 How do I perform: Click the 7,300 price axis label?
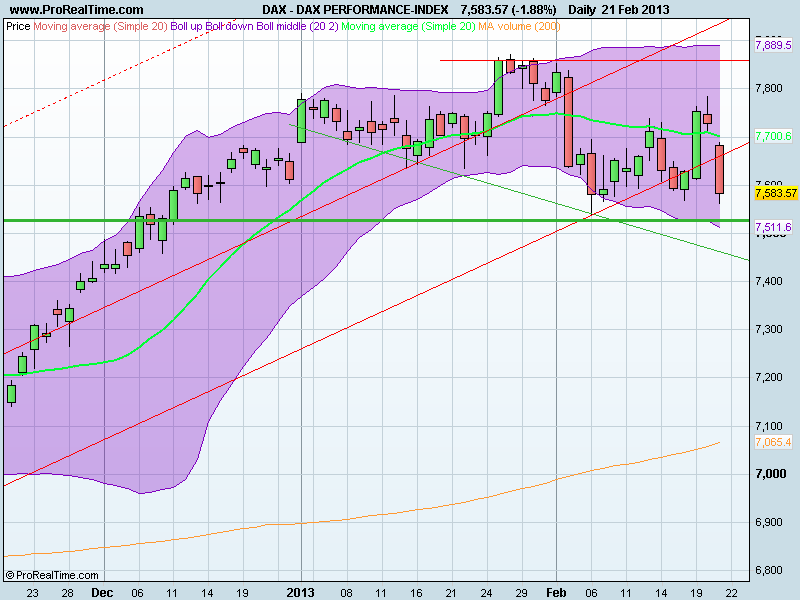[x=769, y=330]
